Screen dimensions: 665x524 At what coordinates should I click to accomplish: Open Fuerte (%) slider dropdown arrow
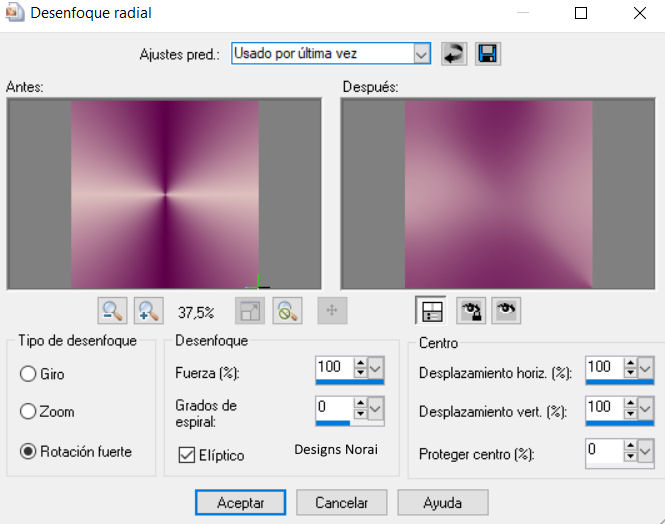[375, 368]
